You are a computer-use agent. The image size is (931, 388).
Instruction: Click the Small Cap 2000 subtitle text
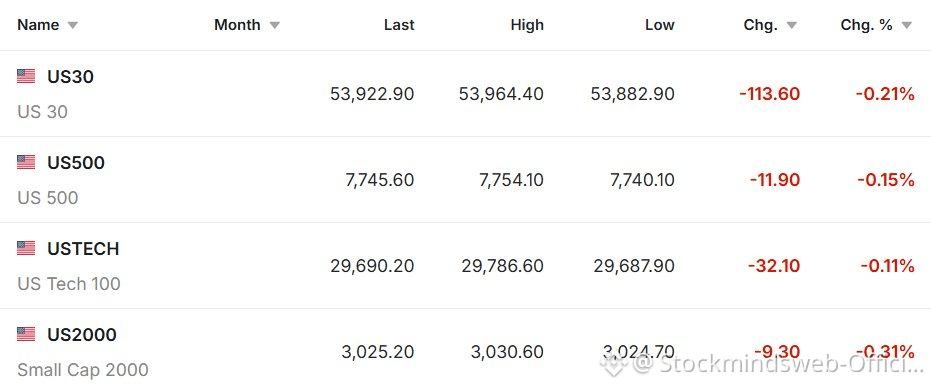click(x=83, y=370)
